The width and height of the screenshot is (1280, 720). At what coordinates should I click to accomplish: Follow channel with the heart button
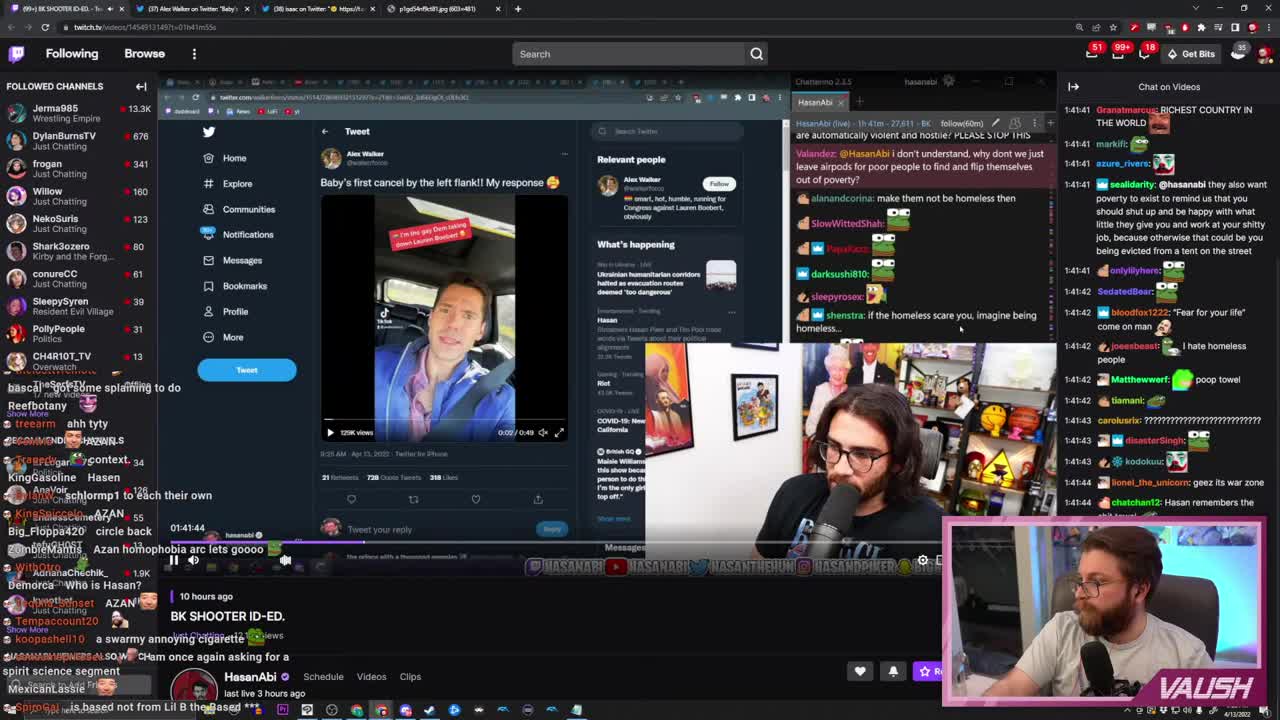point(860,672)
